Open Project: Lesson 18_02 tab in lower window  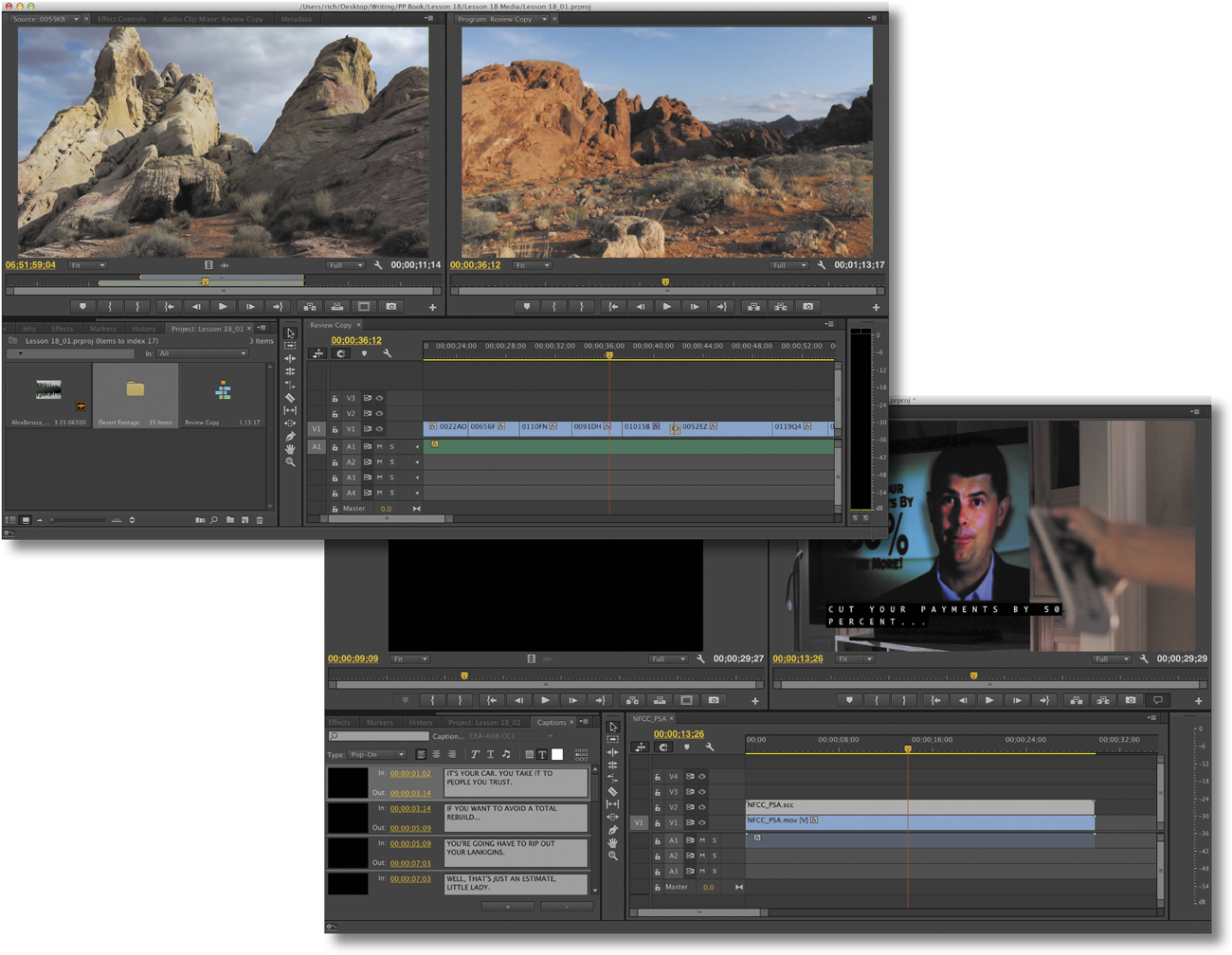click(484, 722)
